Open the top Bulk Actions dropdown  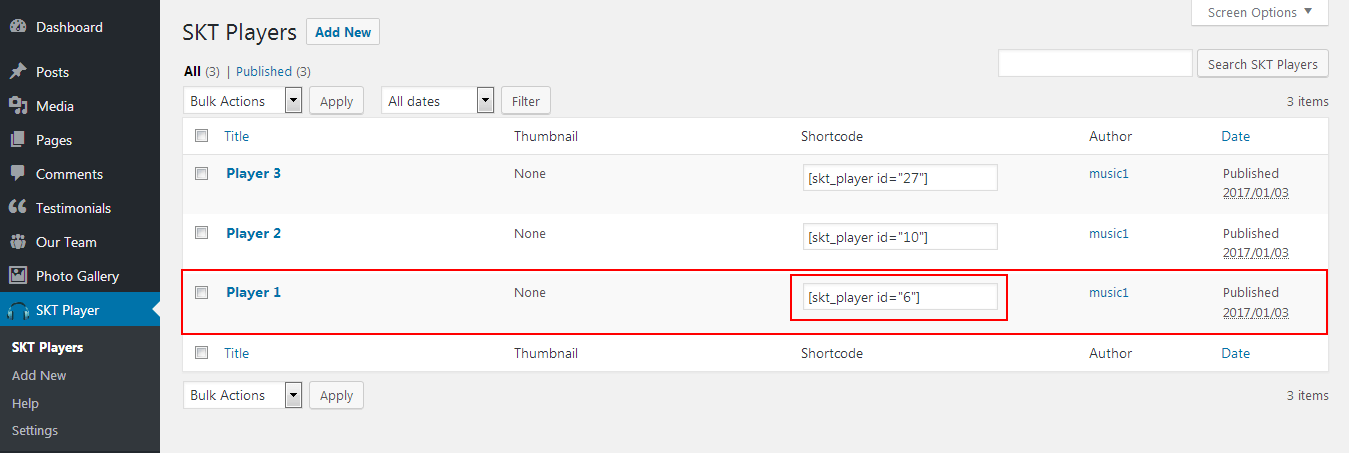[243, 101]
